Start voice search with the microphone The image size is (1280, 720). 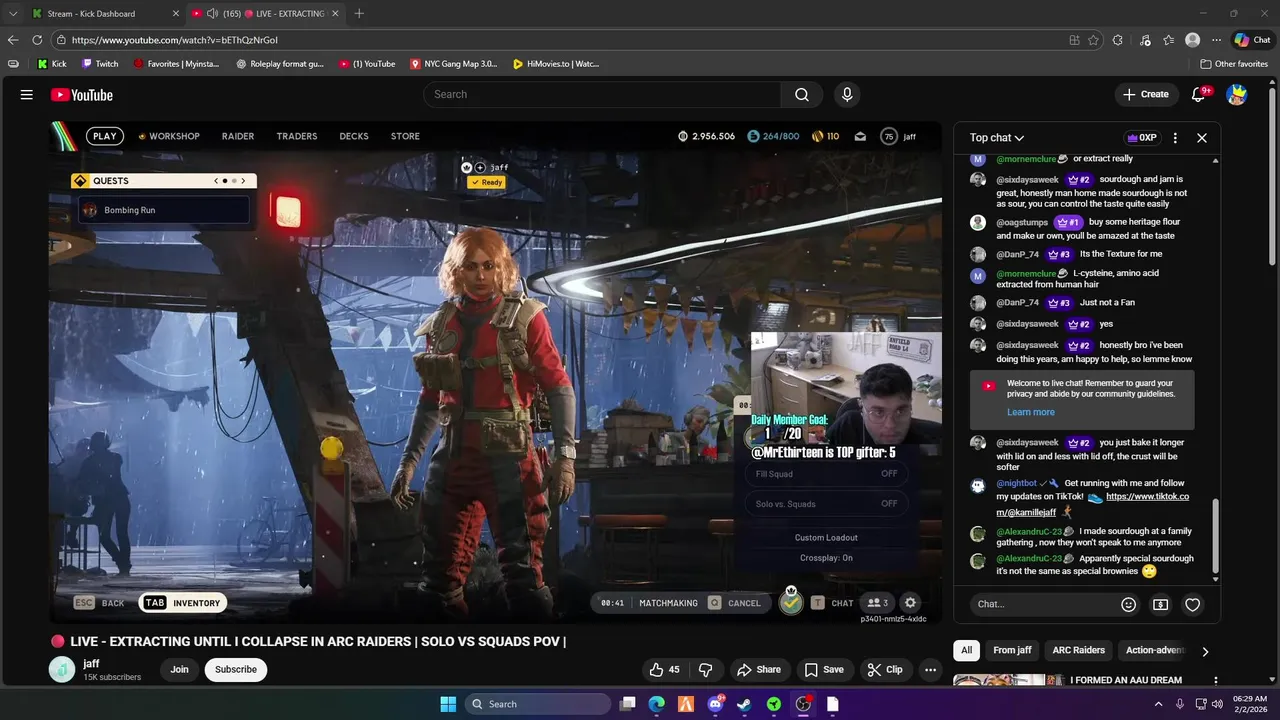[847, 94]
